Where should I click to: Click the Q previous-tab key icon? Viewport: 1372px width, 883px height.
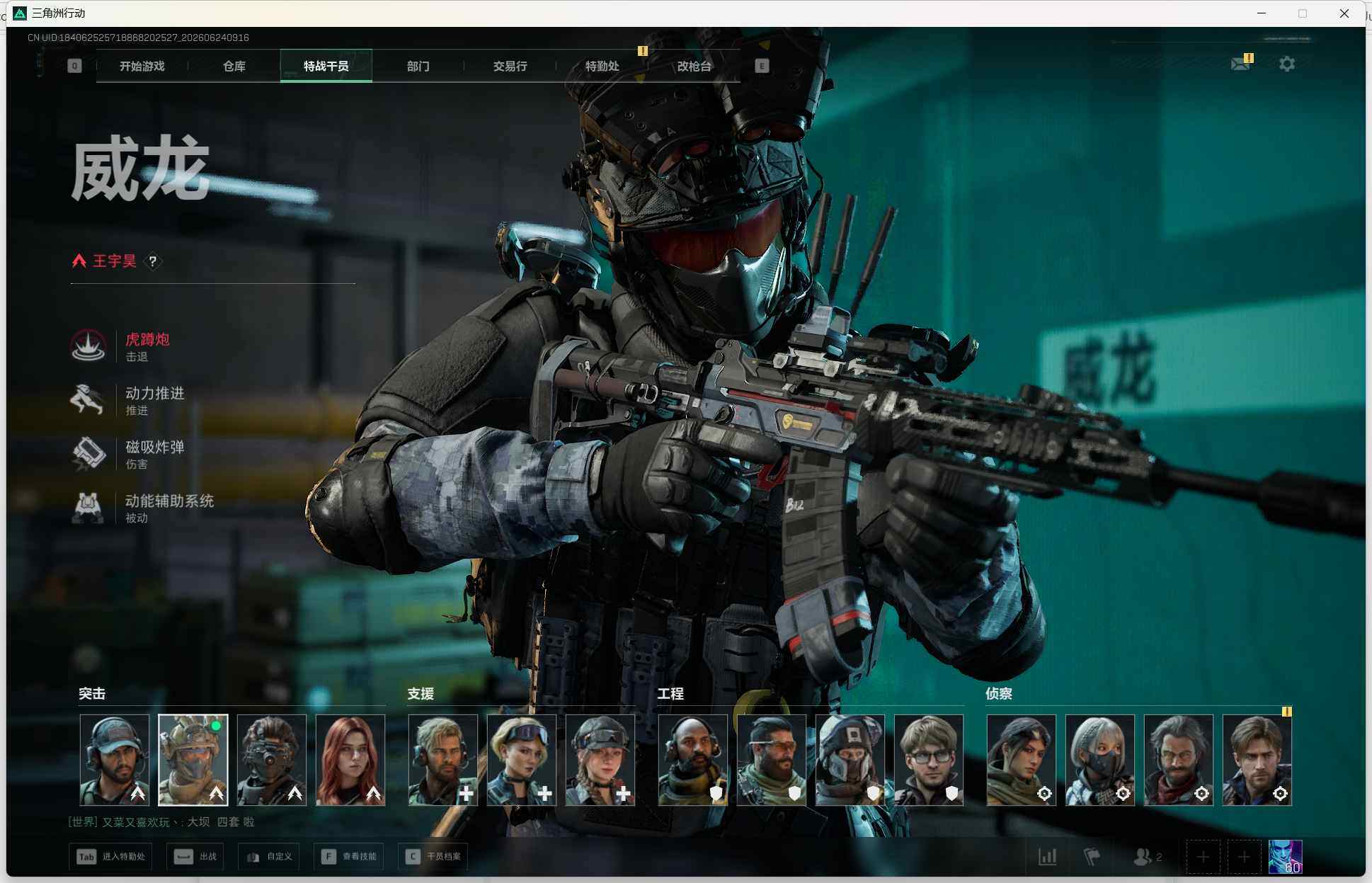[74, 66]
